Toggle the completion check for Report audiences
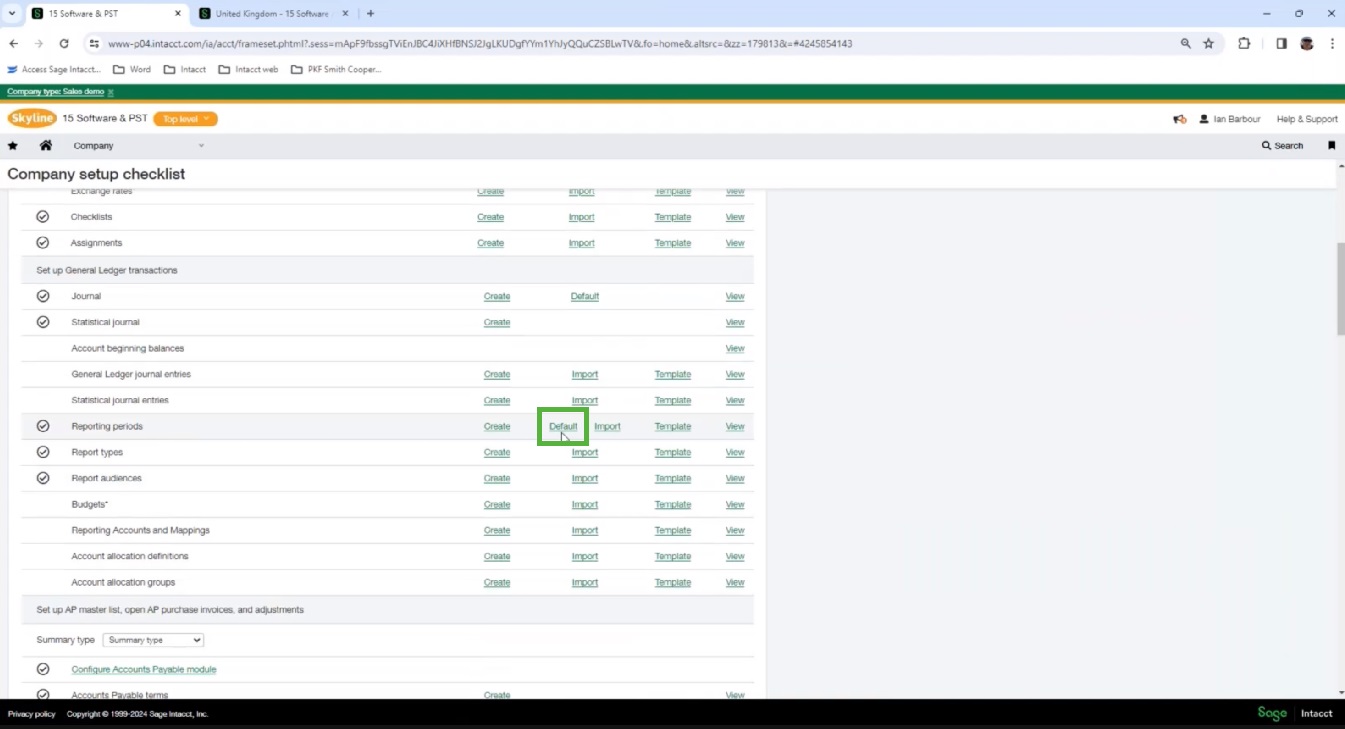 [43, 477]
